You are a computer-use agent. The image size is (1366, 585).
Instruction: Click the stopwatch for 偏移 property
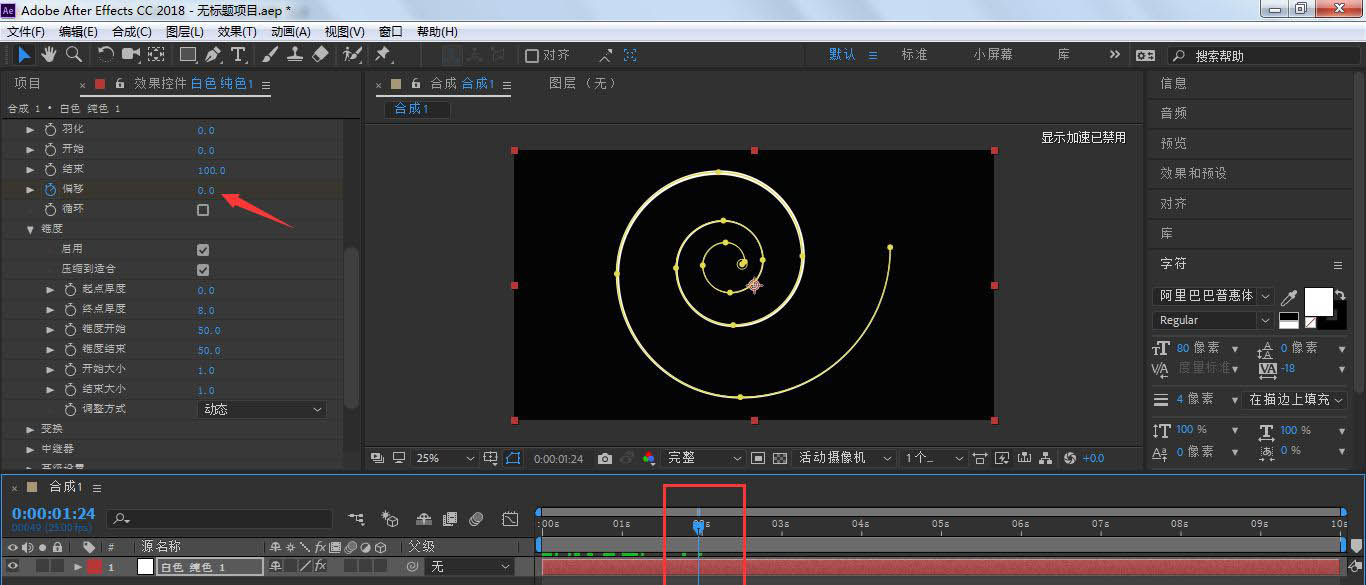(51, 189)
